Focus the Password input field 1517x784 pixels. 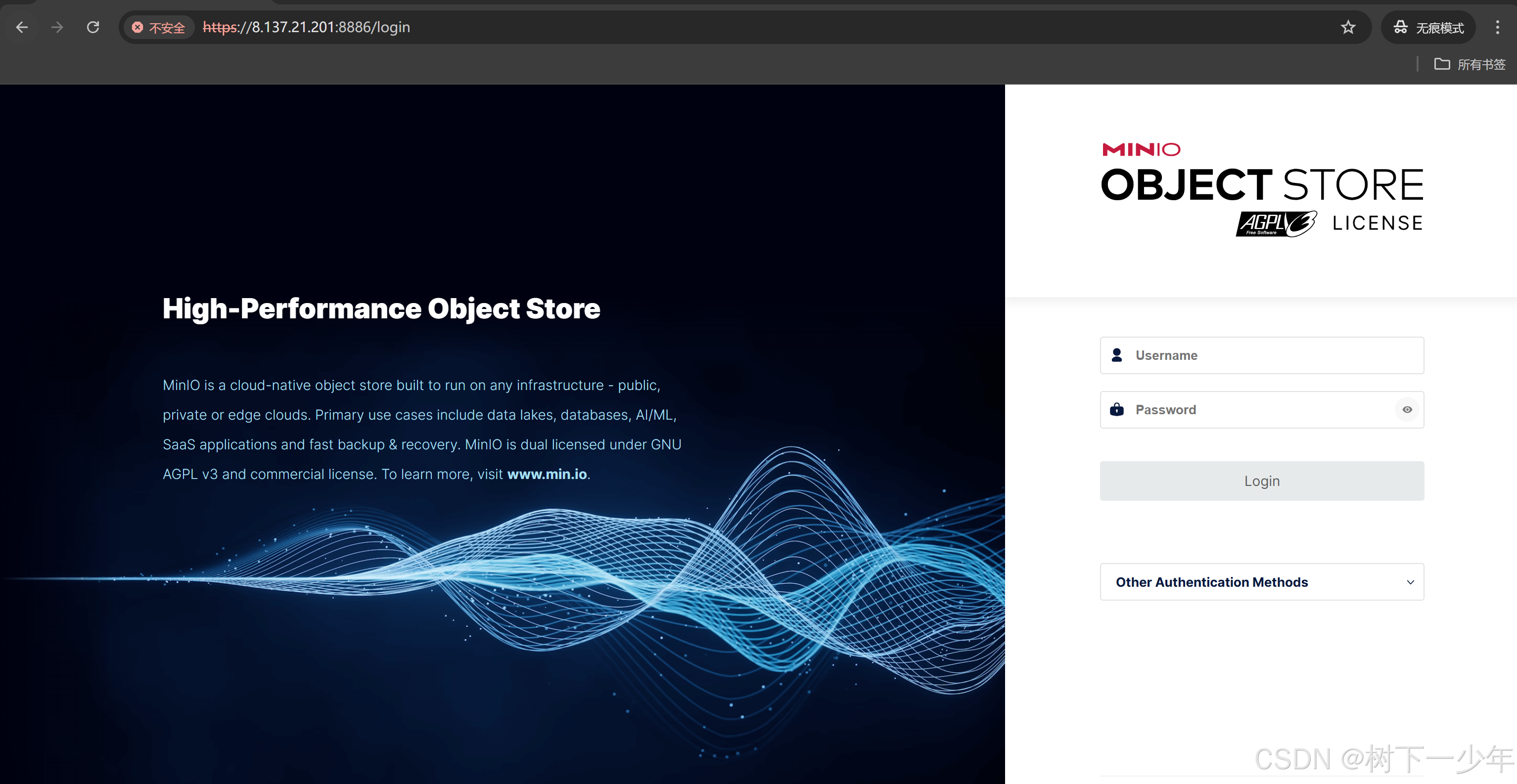point(1261,409)
